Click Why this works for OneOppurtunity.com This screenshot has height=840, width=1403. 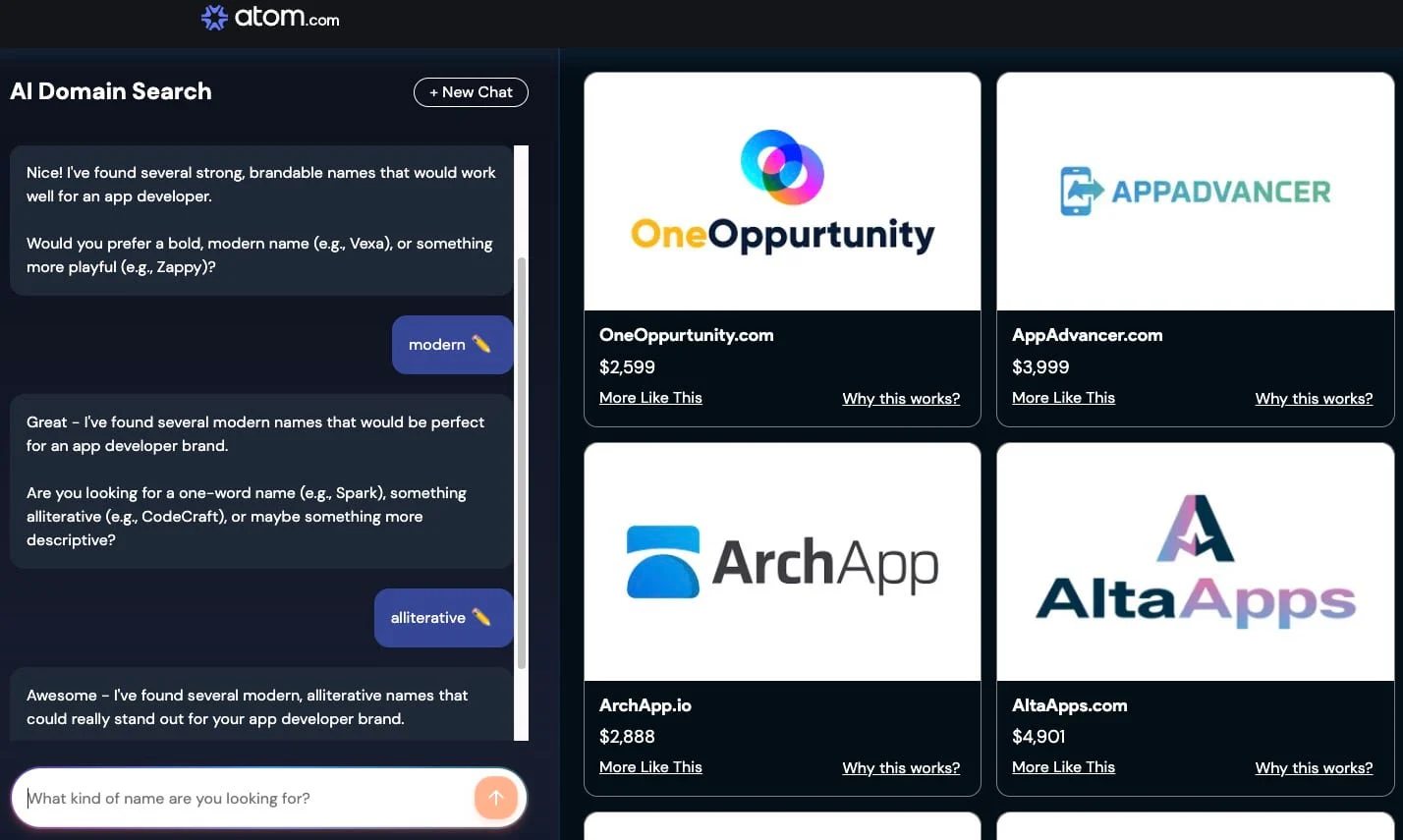901,399
